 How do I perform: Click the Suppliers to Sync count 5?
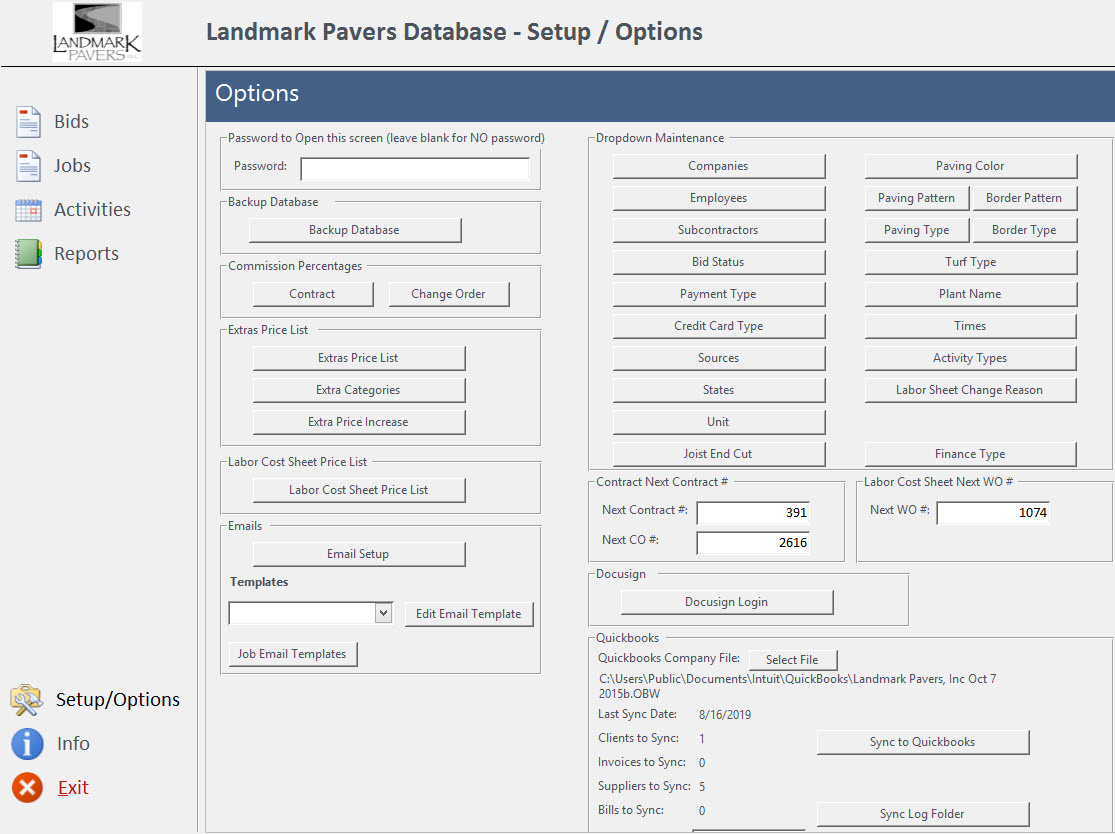702,786
